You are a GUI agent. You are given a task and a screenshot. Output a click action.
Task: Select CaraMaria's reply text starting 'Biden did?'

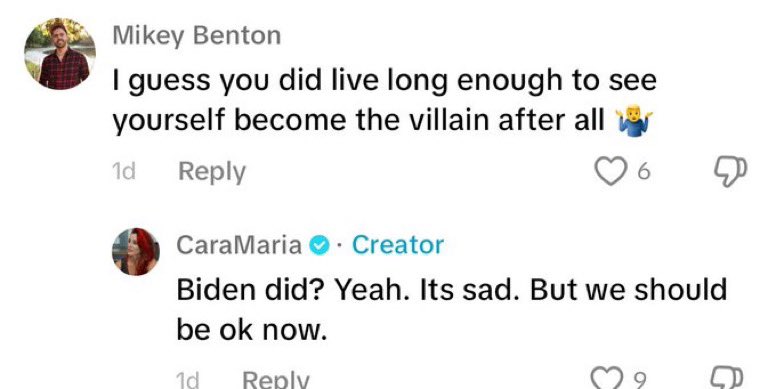(452, 309)
